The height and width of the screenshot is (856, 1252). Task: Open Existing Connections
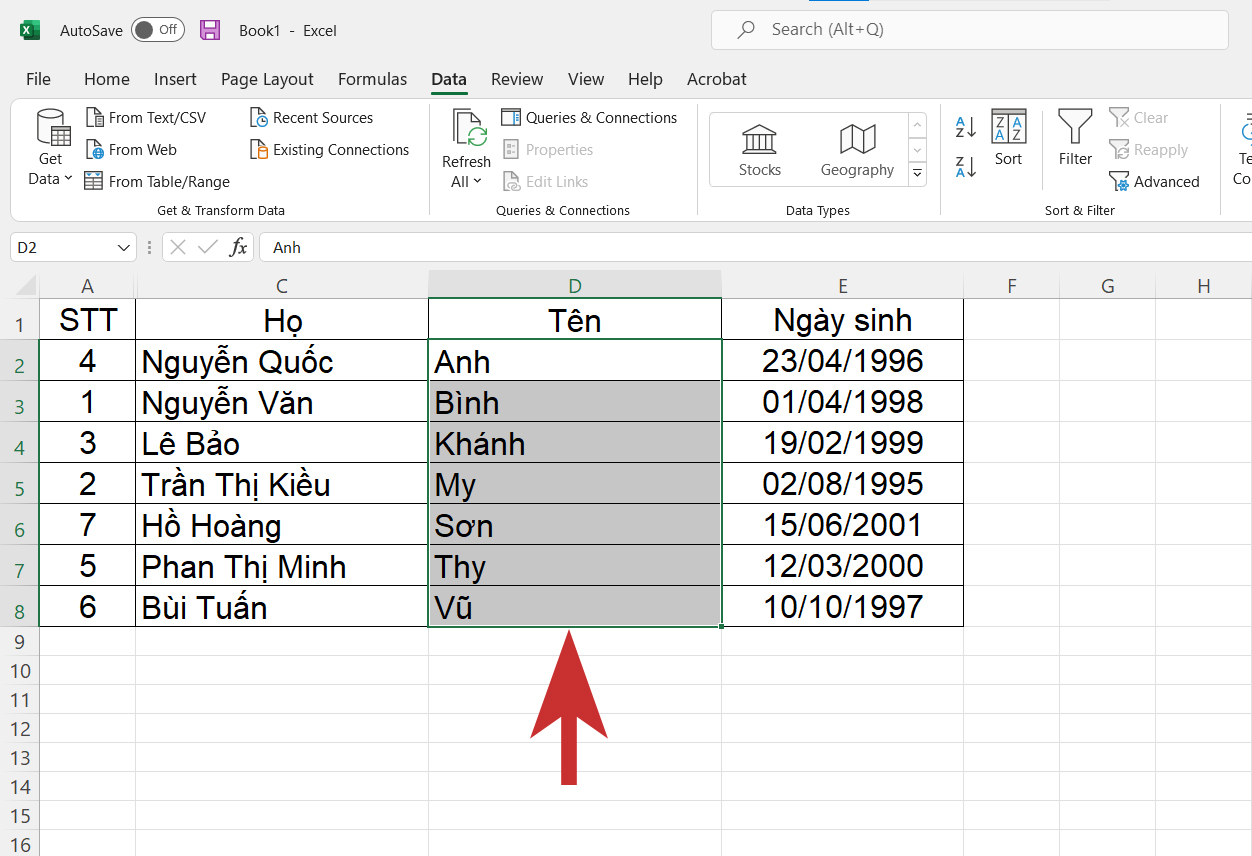pos(329,150)
